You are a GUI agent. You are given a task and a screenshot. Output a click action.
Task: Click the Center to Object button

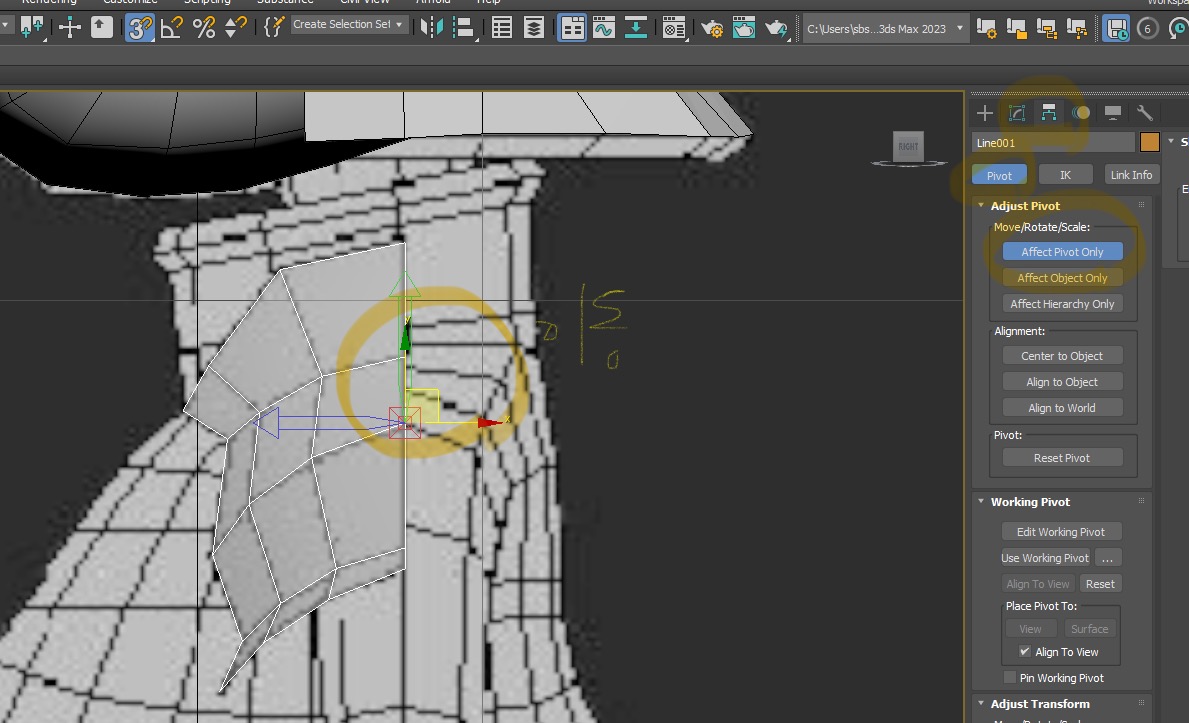tap(1062, 355)
